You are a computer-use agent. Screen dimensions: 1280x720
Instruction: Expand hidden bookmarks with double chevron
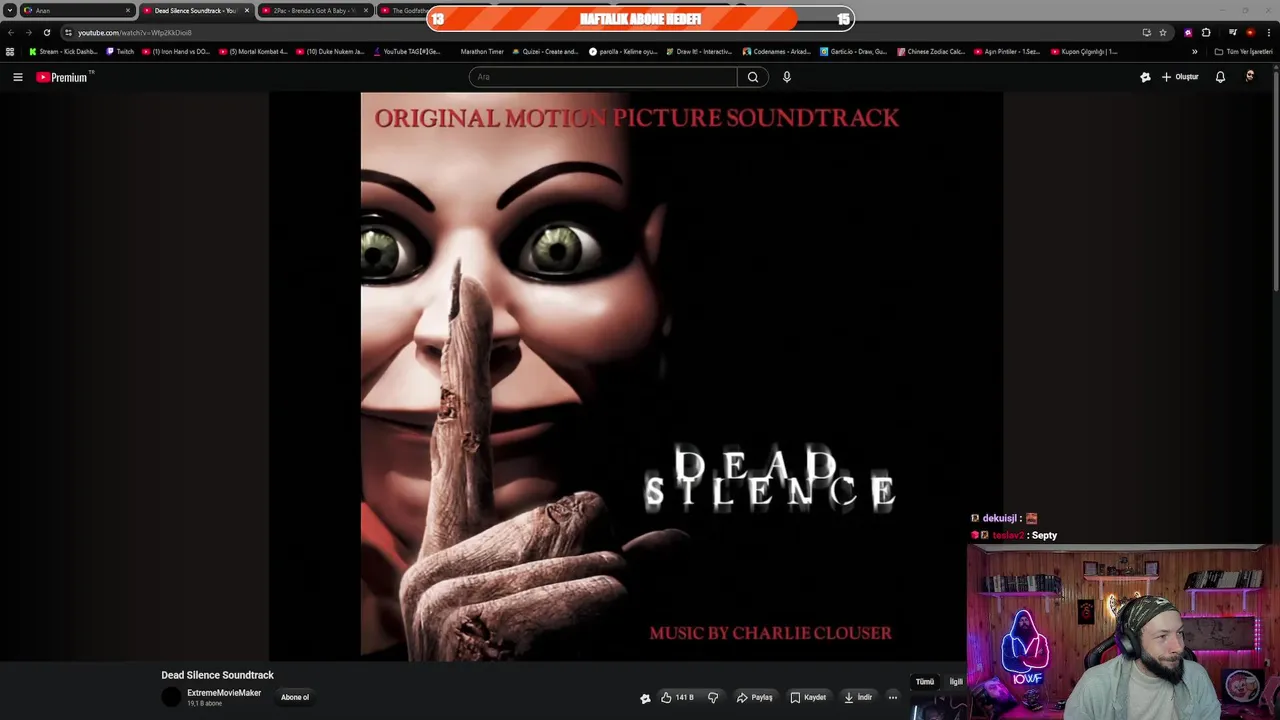(x=1194, y=51)
